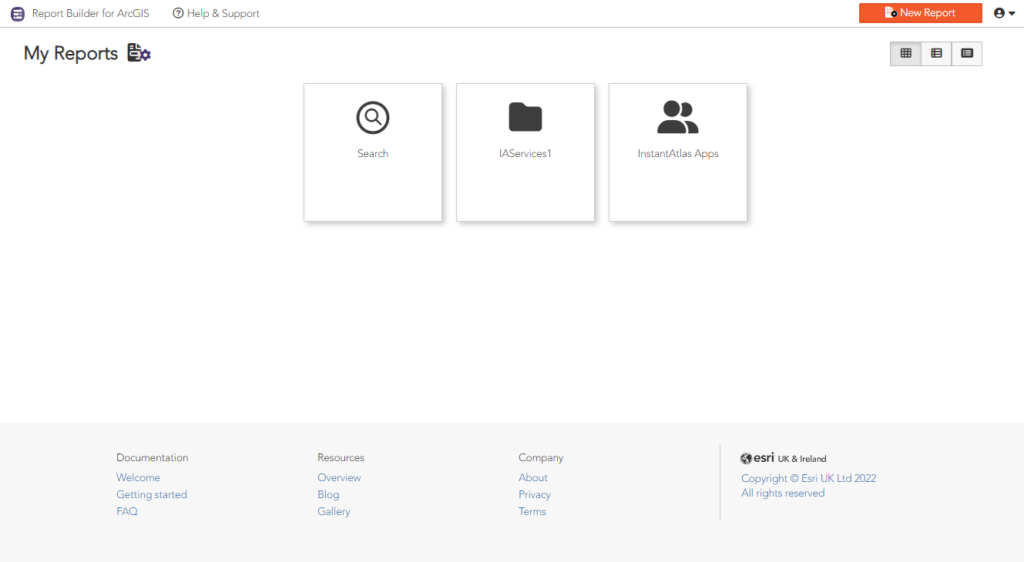Click the Documentation footer heading
This screenshot has height=562, width=1024.
152,458
